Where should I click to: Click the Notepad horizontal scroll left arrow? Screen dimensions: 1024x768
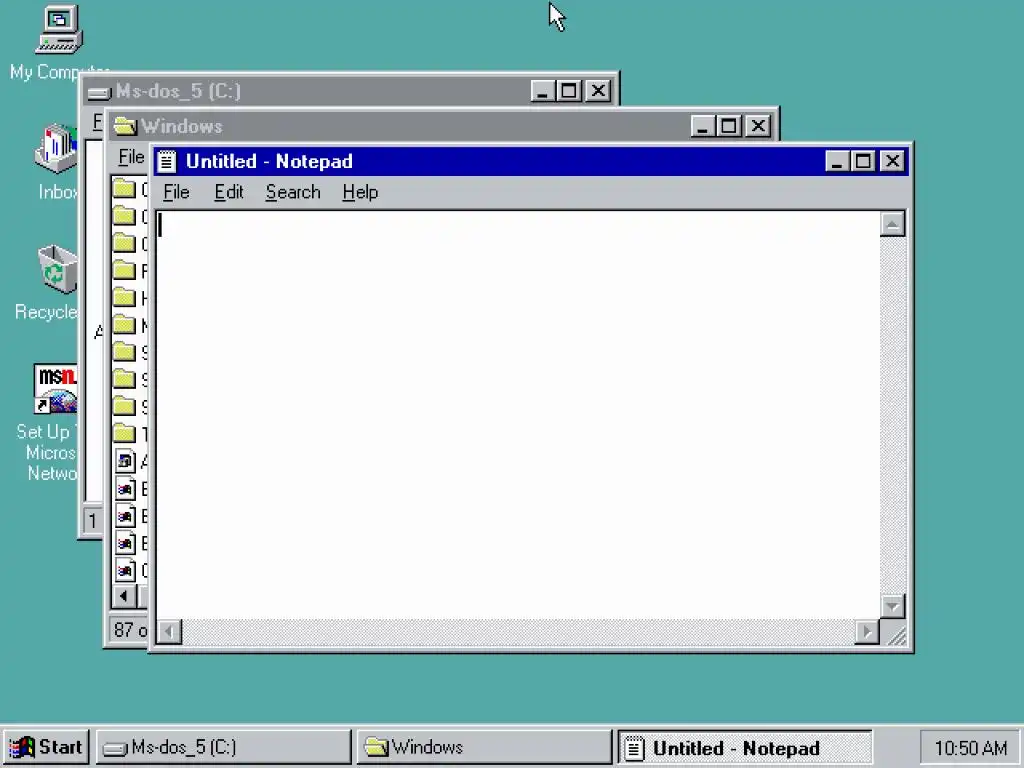169,632
